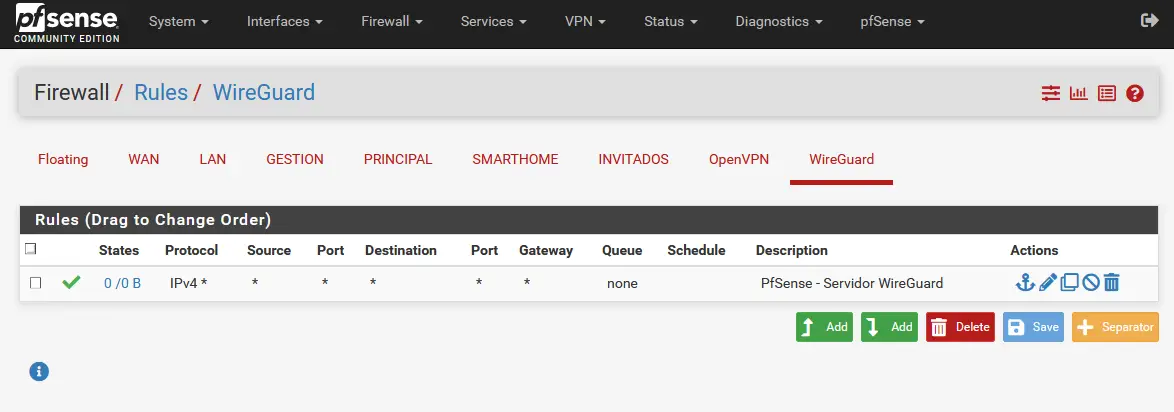Viewport: 1174px width, 412px height.
Task: Open the 0 /0 B states link
Action: (122, 283)
